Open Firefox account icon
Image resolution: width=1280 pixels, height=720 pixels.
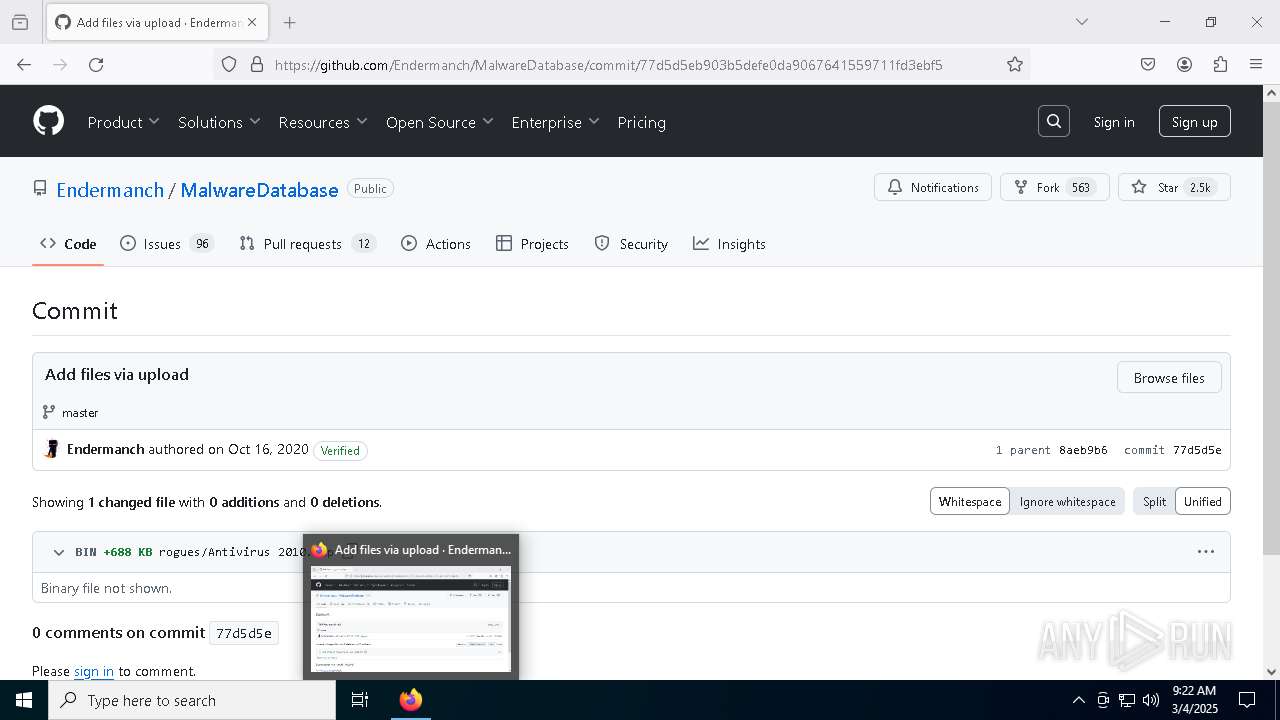click(x=1184, y=64)
